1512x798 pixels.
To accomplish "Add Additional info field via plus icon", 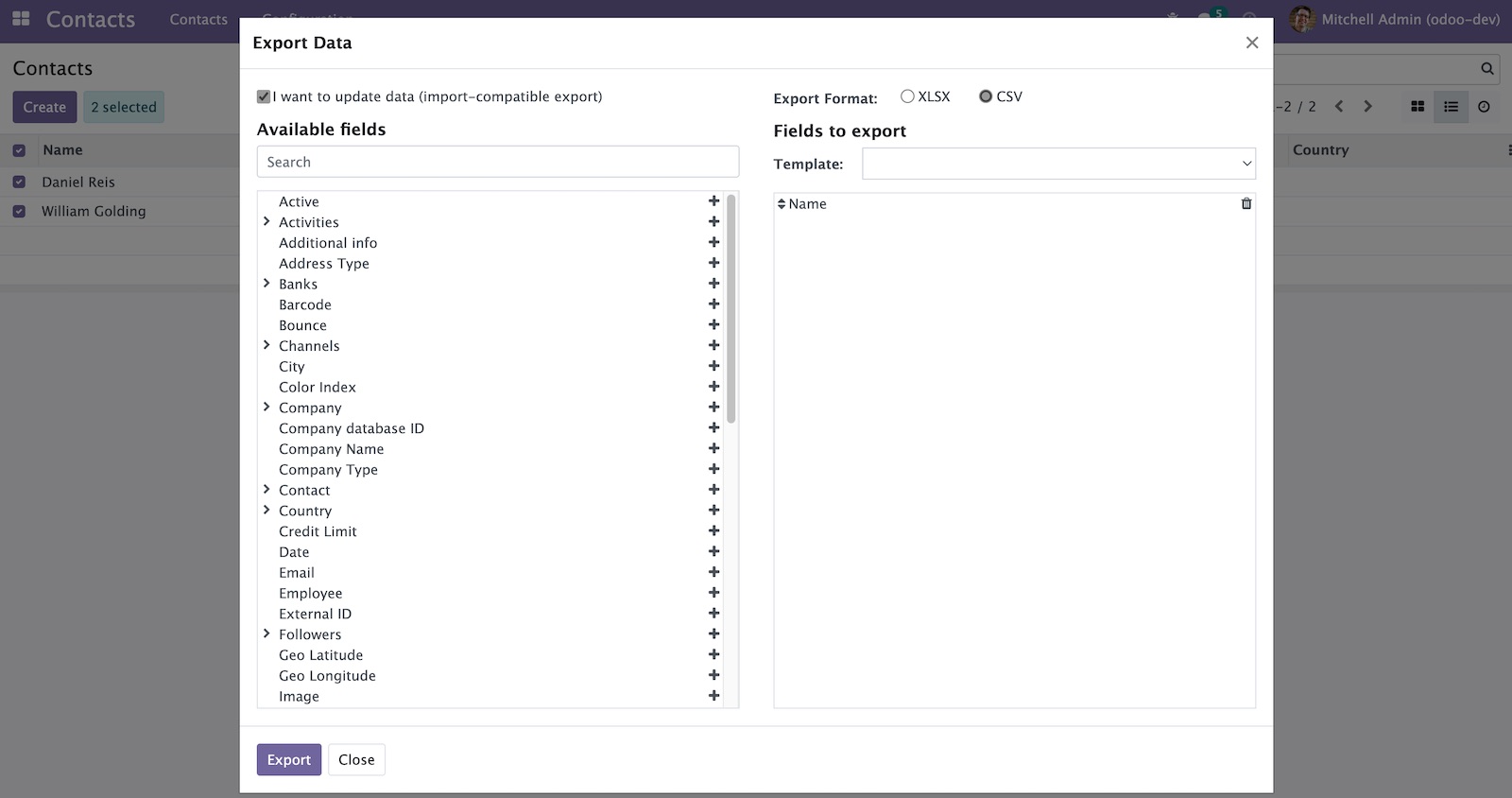I will [x=713, y=243].
